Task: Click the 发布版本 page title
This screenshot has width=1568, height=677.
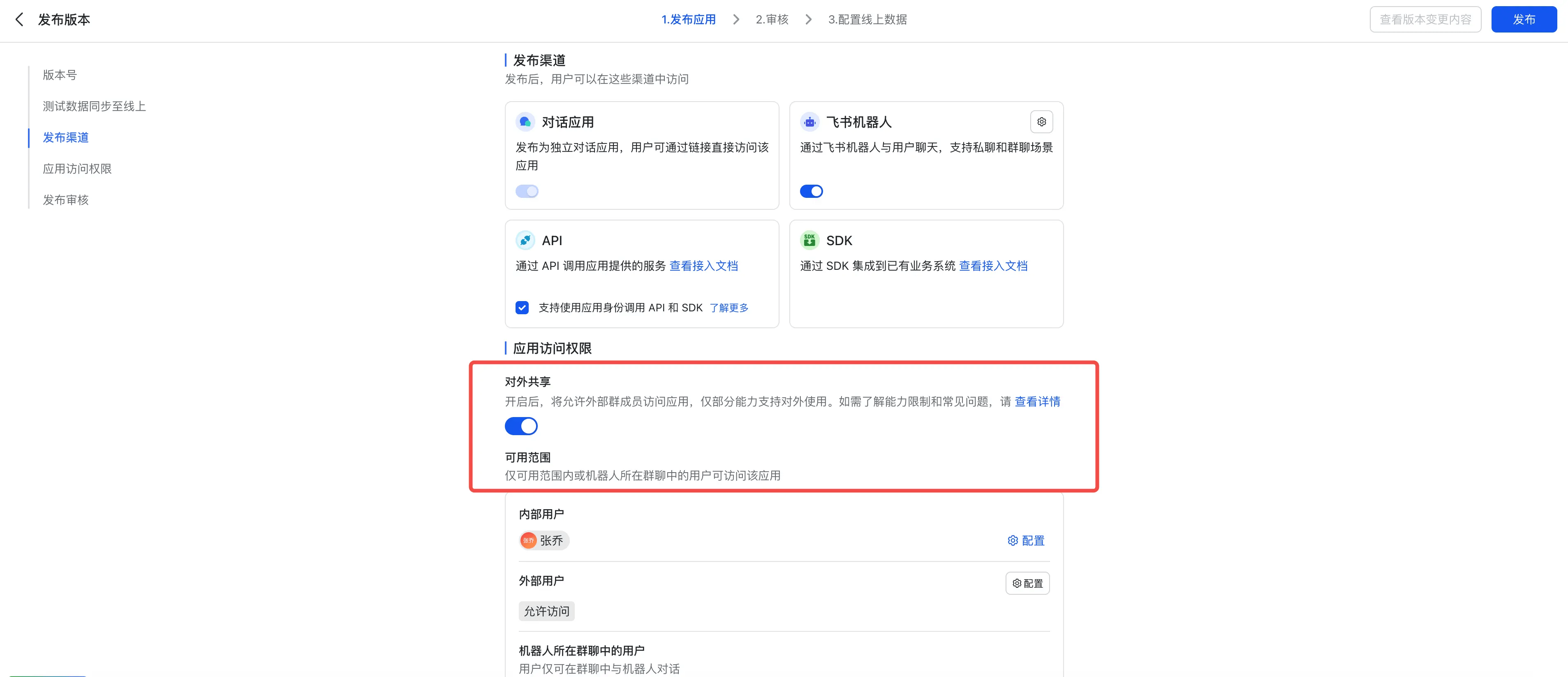Action: [64, 19]
